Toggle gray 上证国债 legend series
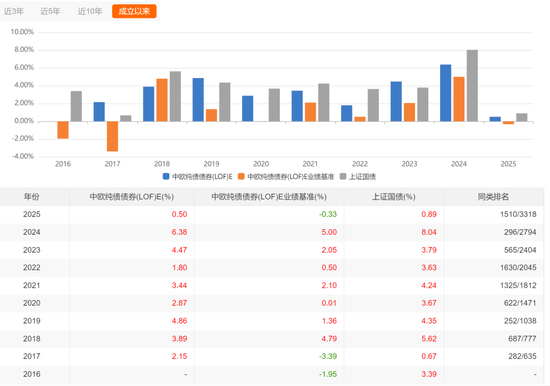The height and width of the screenshot is (386, 550). [358, 177]
